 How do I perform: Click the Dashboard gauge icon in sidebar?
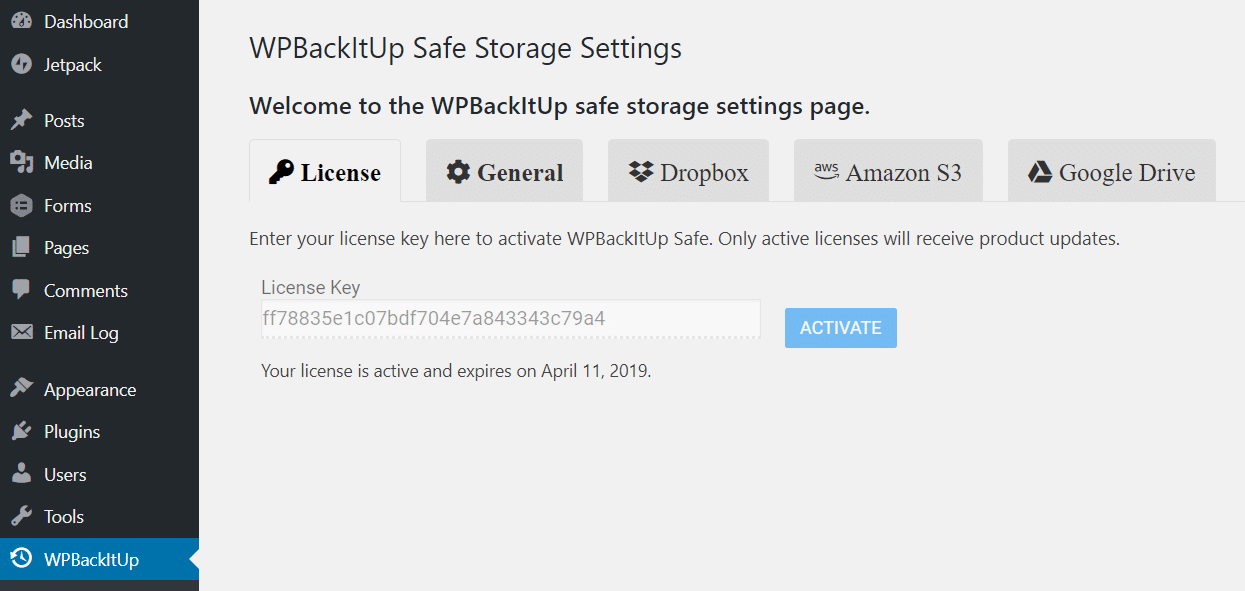click(x=21, y=22)
